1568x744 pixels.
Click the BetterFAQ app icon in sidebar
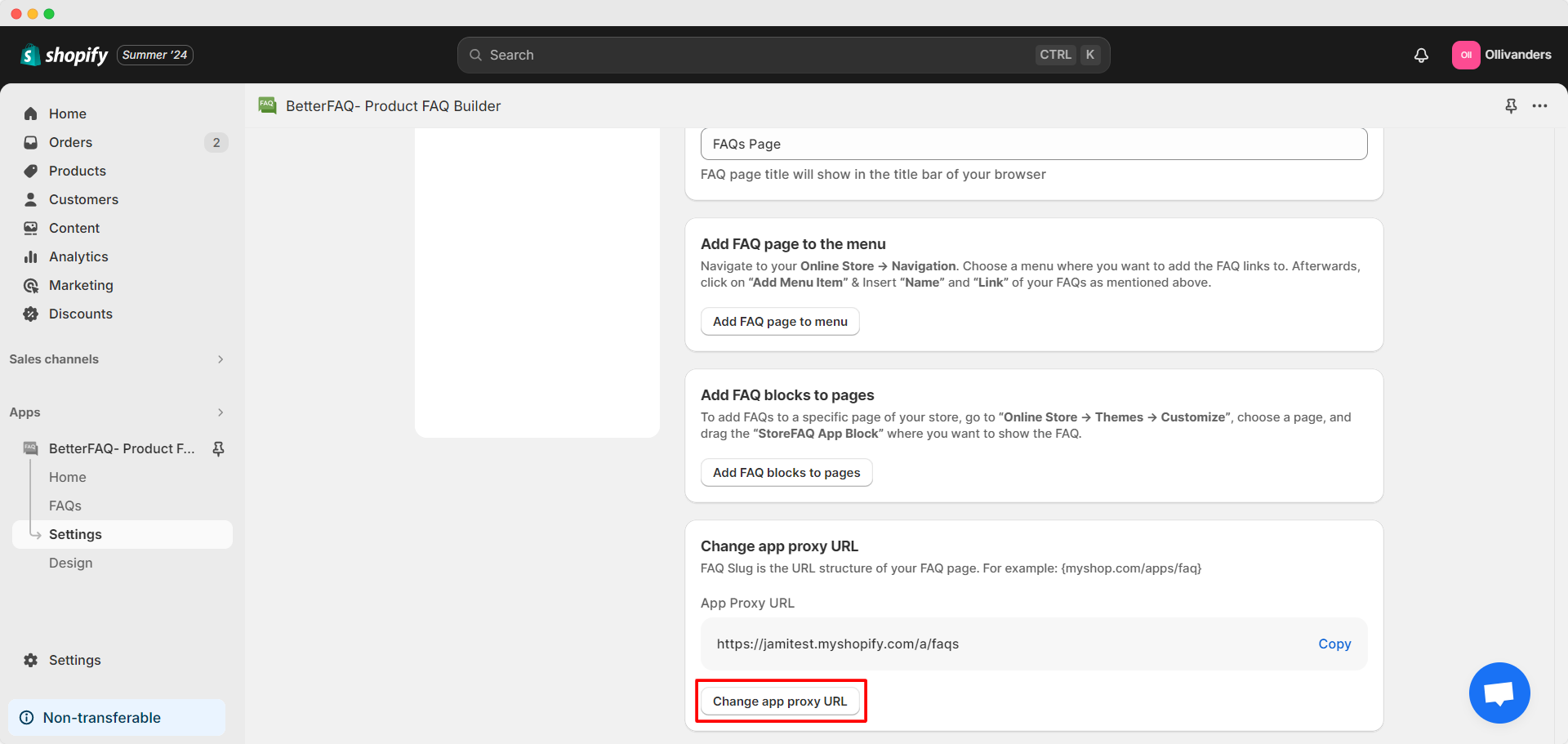31,448
